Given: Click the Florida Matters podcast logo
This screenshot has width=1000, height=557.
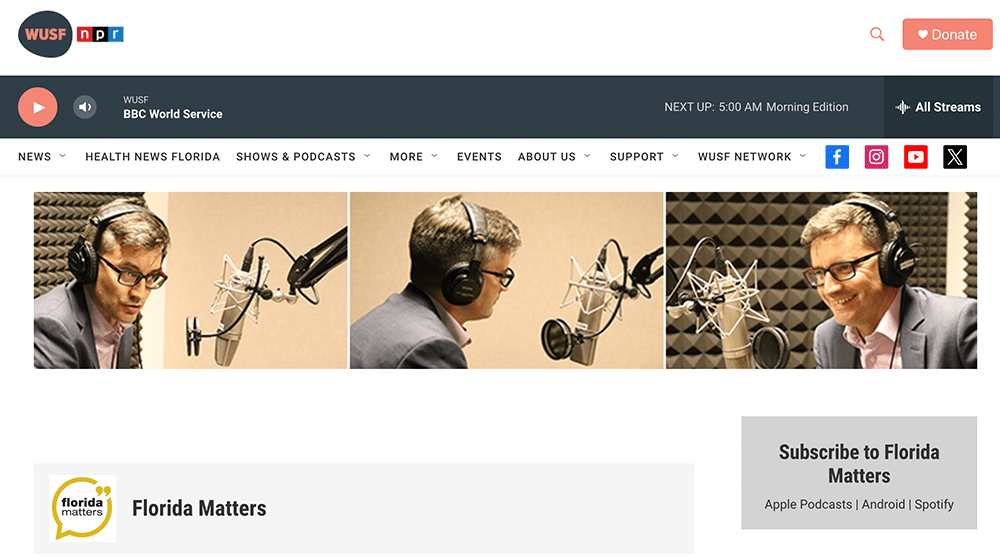Looking at the screenshot, I should point(83,509).
